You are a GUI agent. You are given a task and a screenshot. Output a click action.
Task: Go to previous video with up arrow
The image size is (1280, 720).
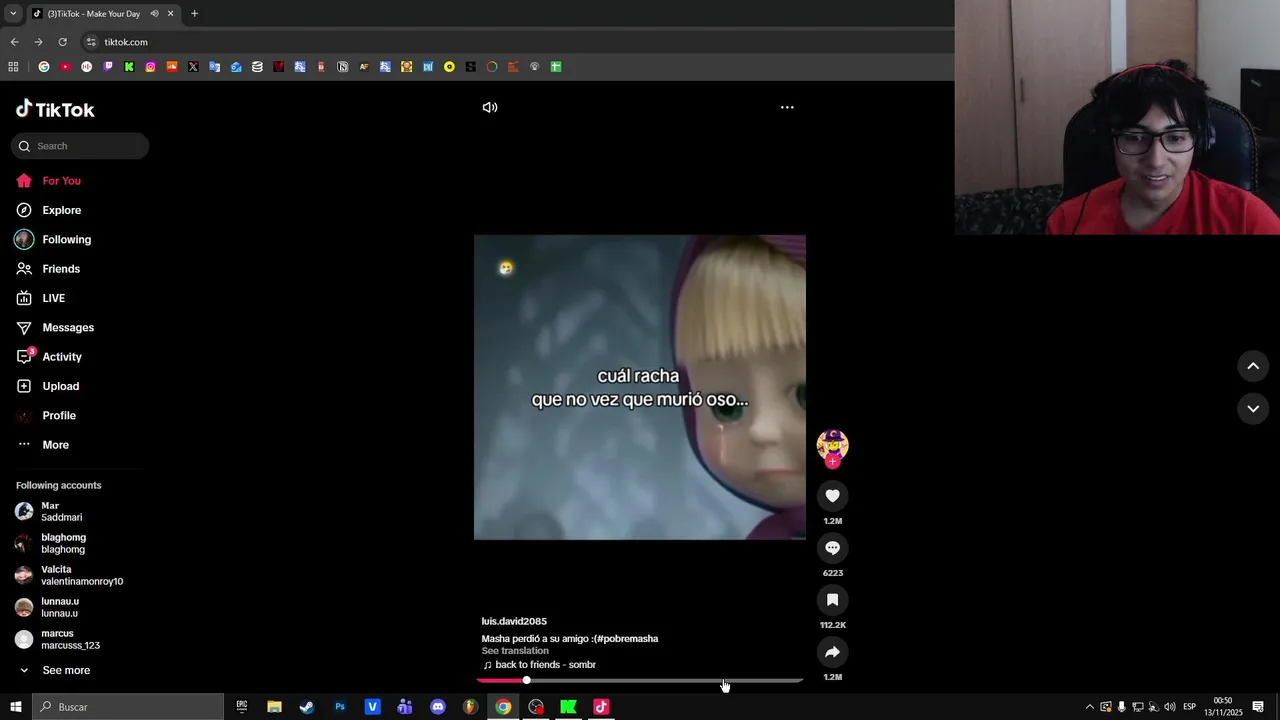point(1253,366)
